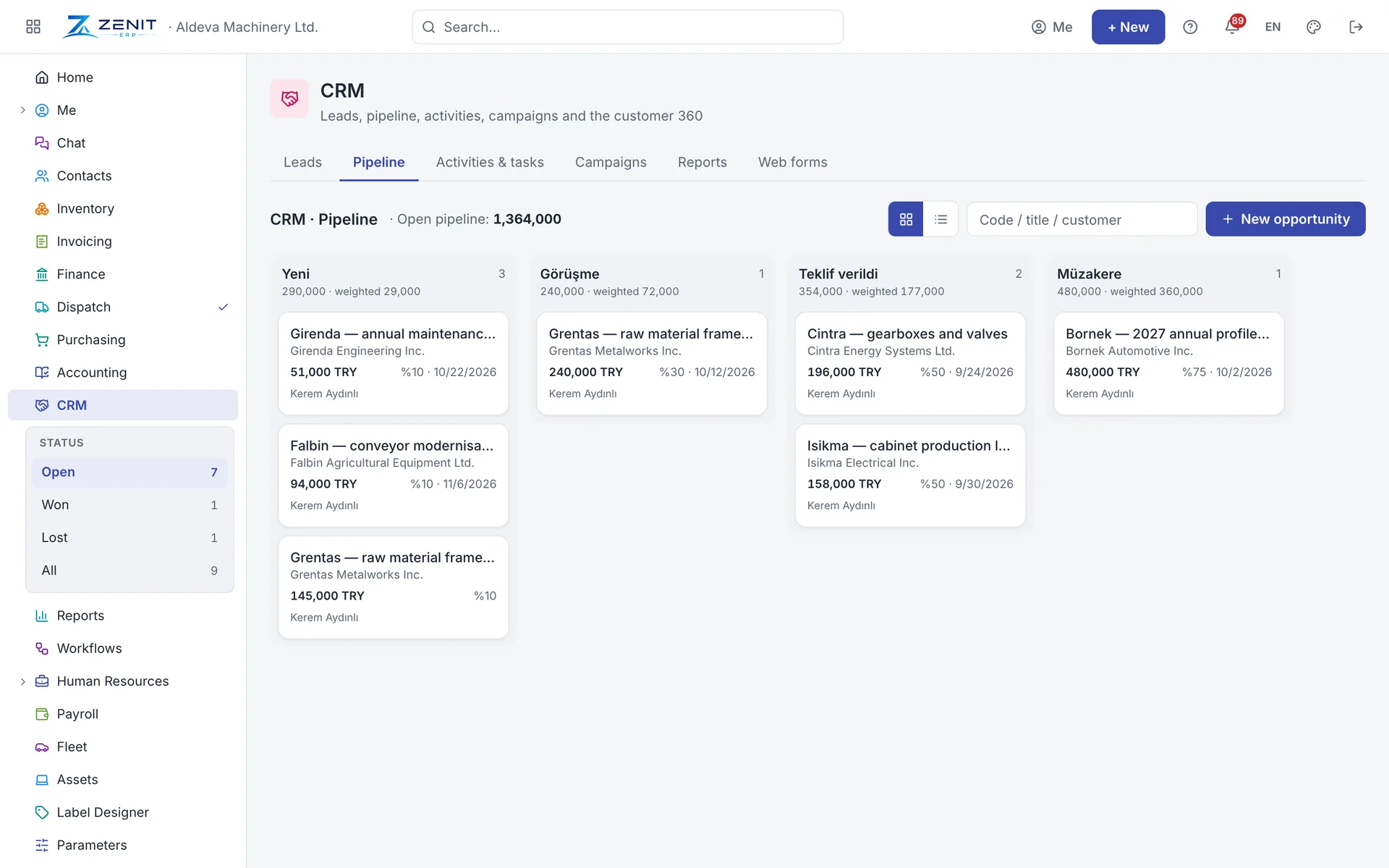This screenshot has height=868, width=1389.
Task: Open Label Designer module
Action: (123, 812)
